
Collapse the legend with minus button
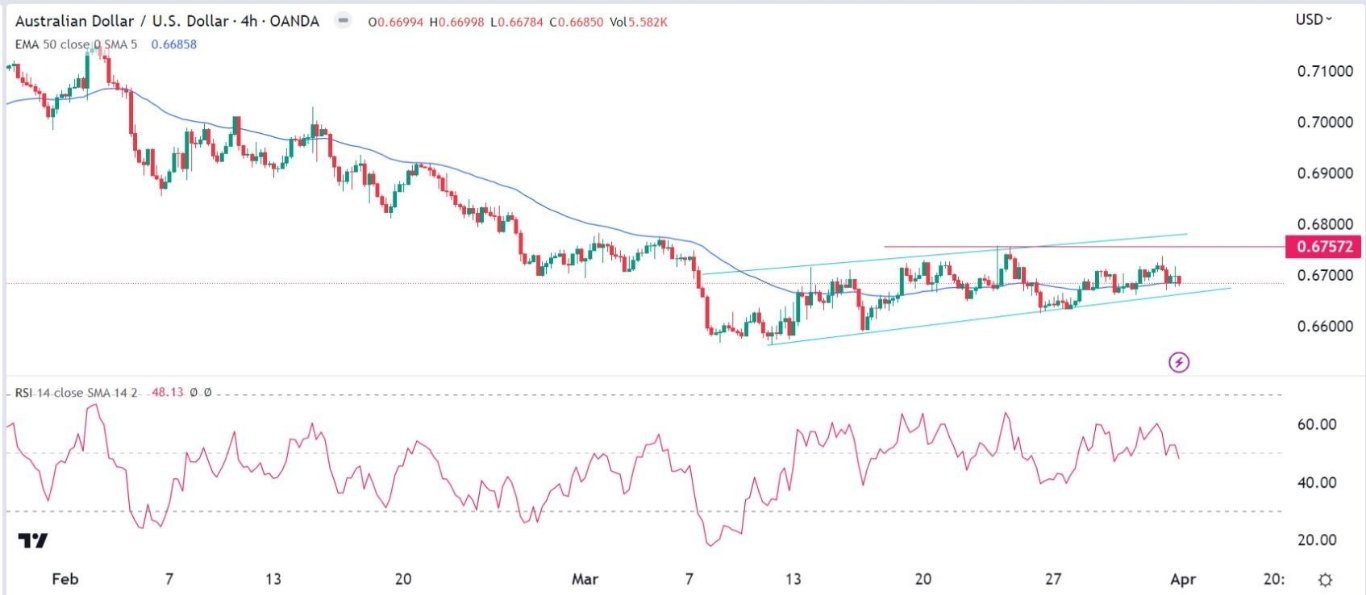[344, 21]
